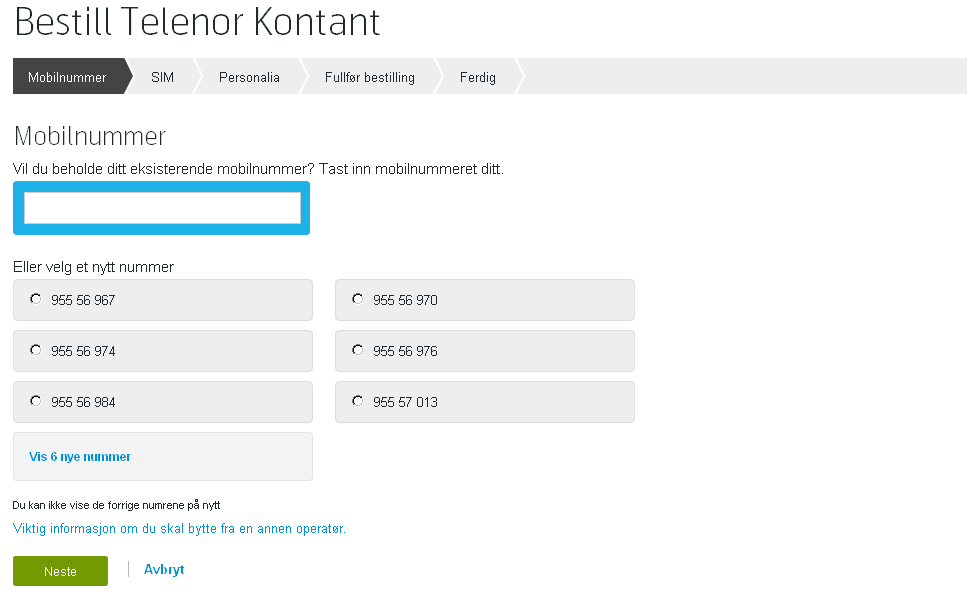Click the existing mobile number input field
Image resolution: width=975 pixels, height=615 pixels.
[x=162, y=208]
